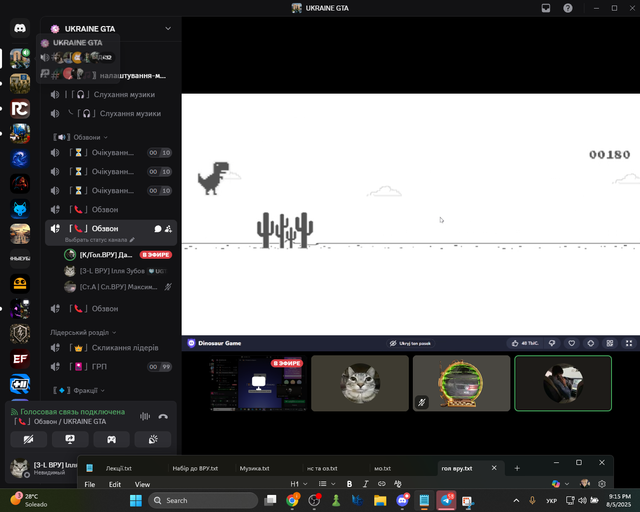Select the cat avatar participant tile
Image resolution: width=640 pixels, height=512 pixels.
360,383
